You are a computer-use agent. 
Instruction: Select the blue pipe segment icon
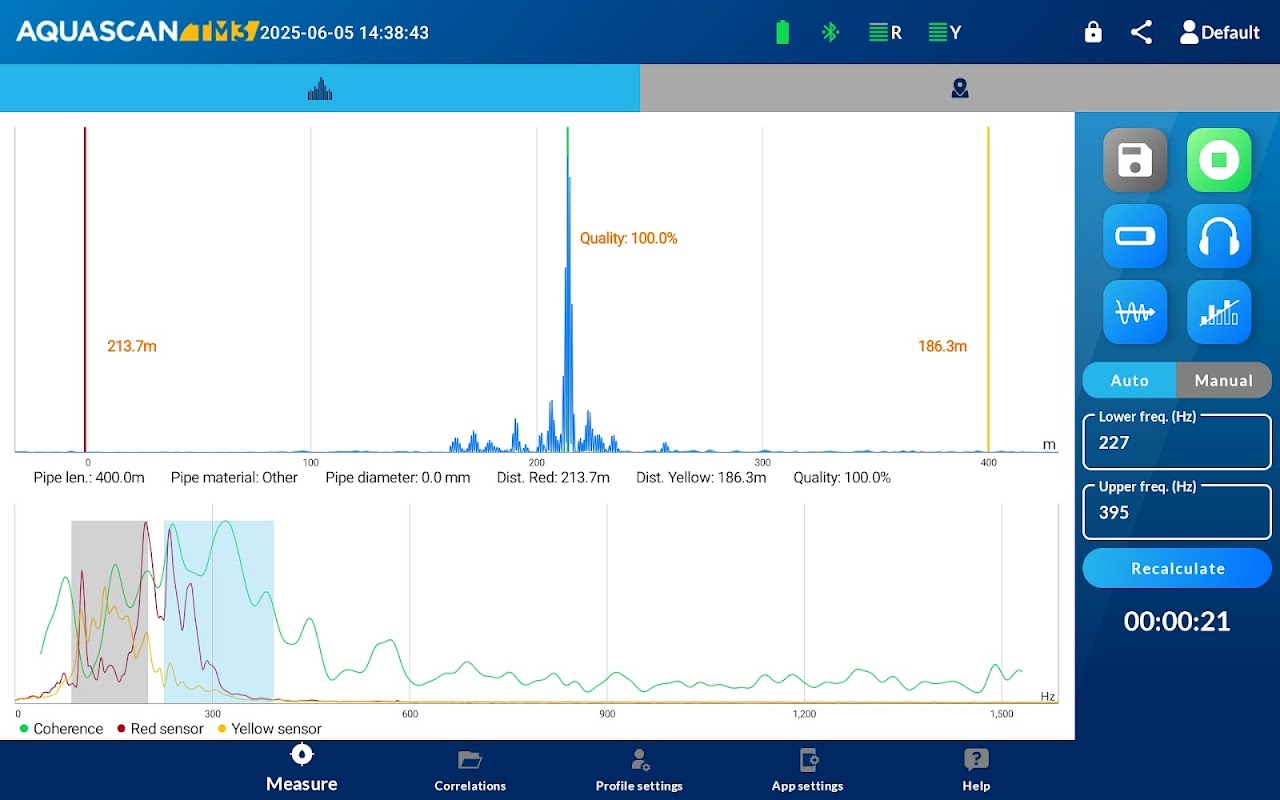pos(1135,236)
